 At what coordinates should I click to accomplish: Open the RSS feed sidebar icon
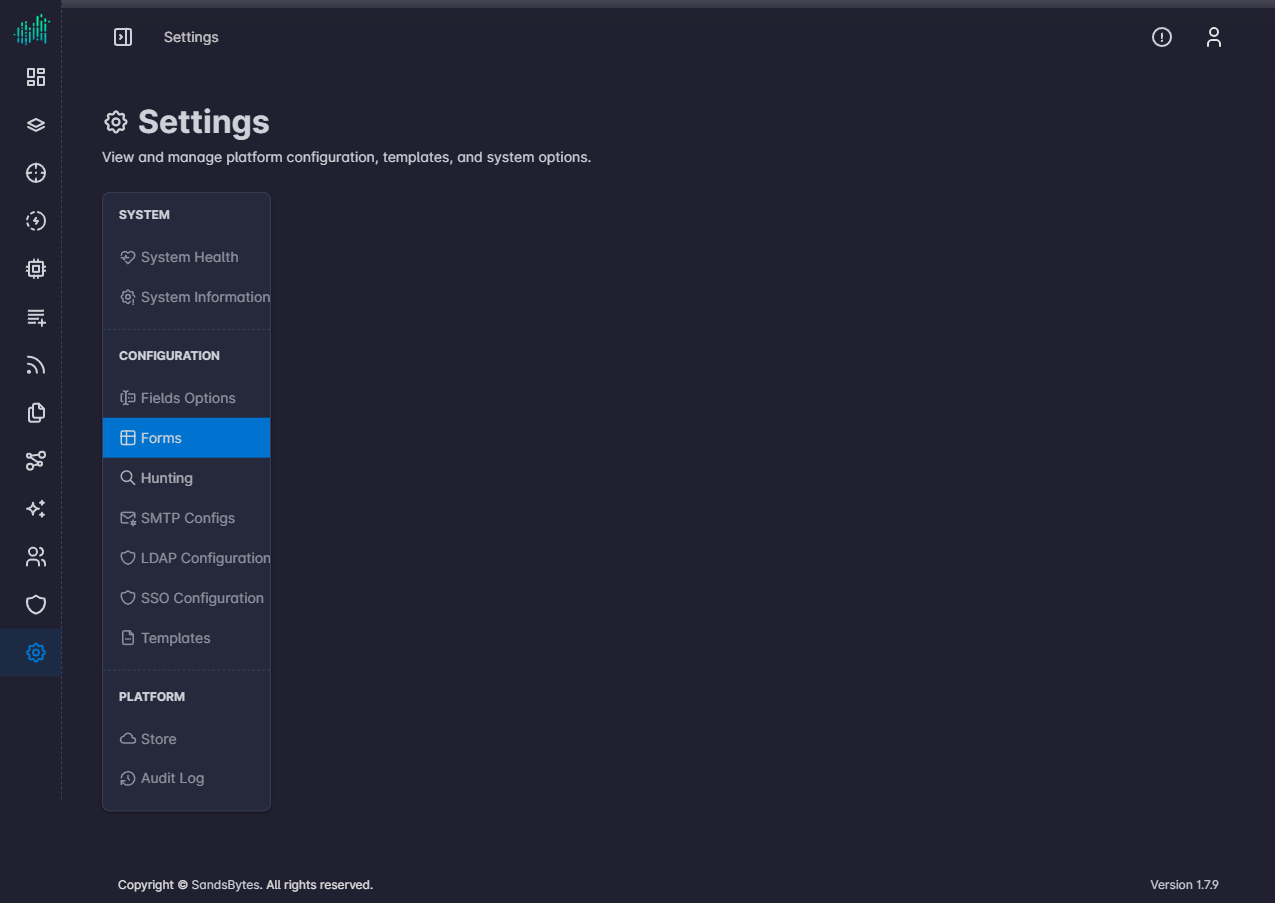36,365
